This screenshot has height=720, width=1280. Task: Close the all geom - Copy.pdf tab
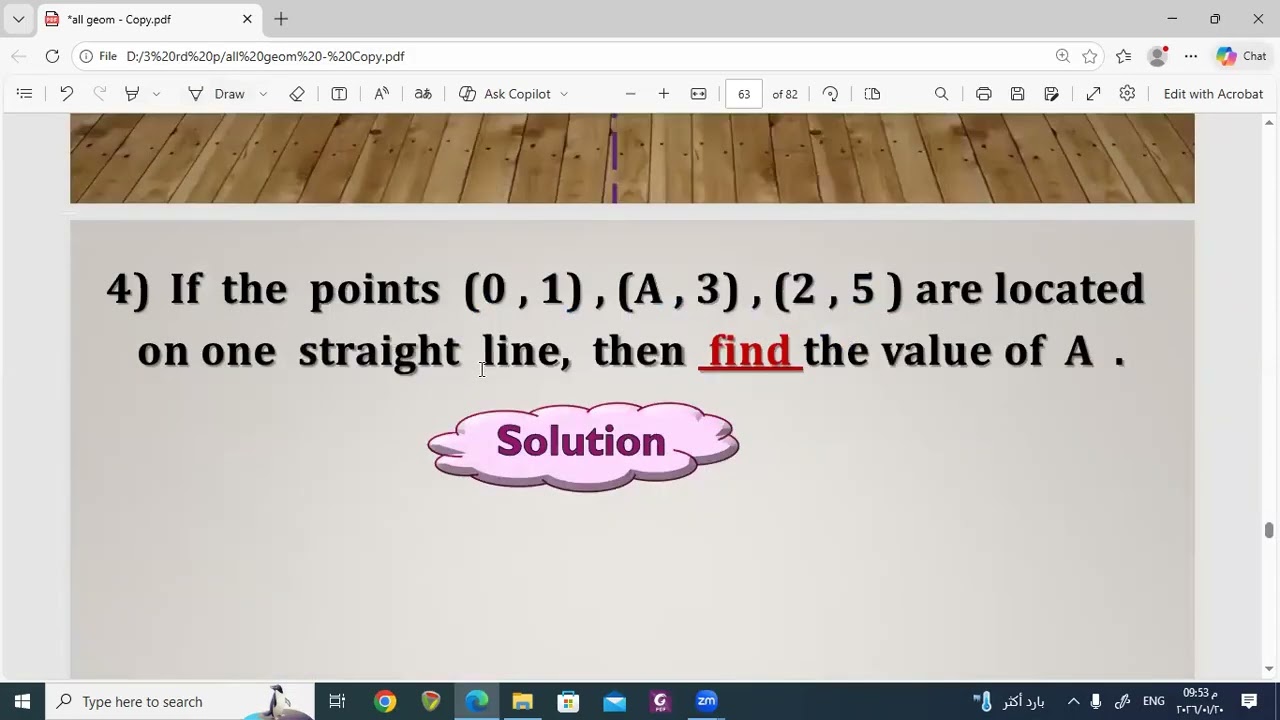click(x=247, y=19)
